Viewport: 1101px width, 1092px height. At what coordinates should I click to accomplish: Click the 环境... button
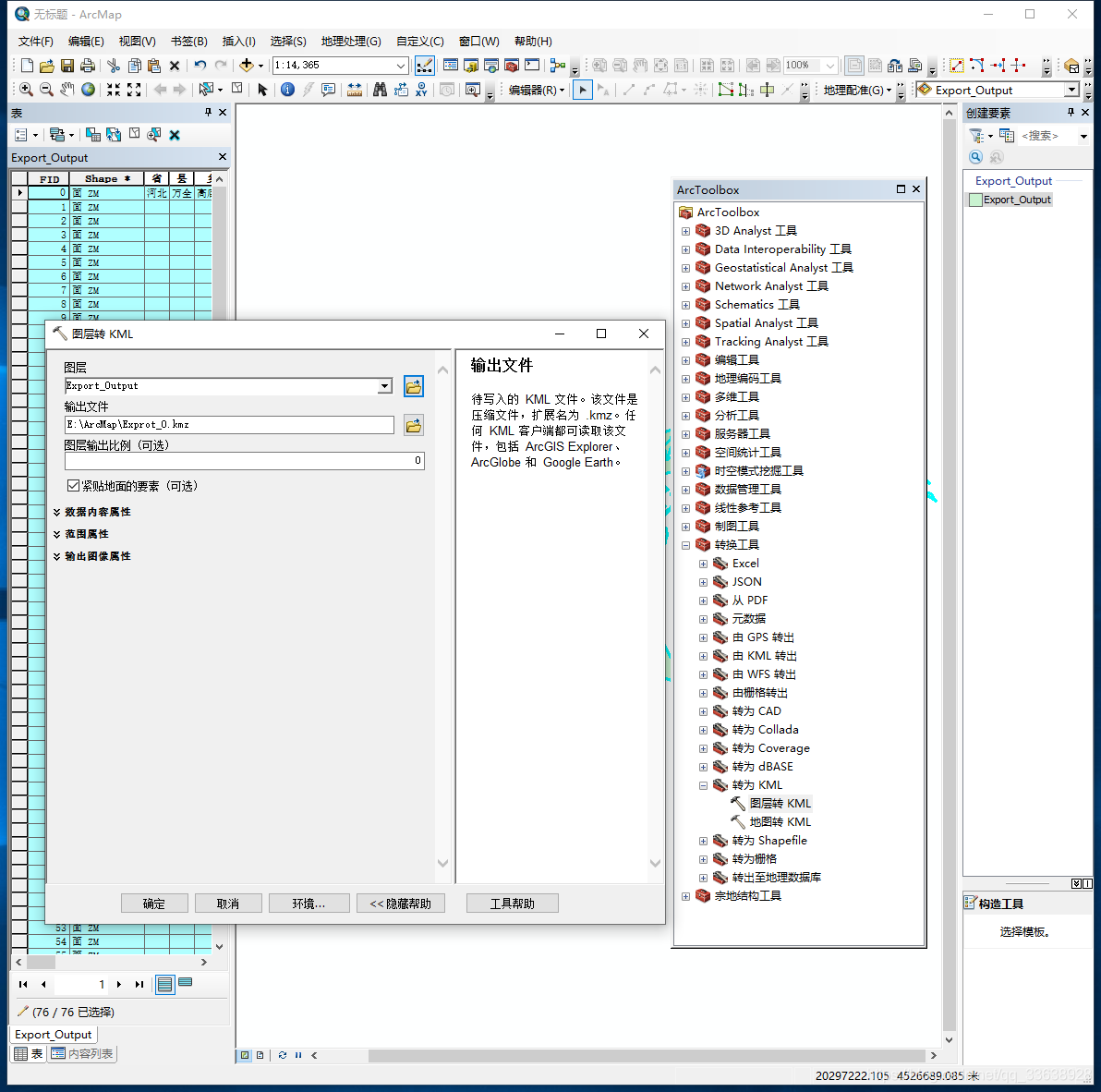309,904
